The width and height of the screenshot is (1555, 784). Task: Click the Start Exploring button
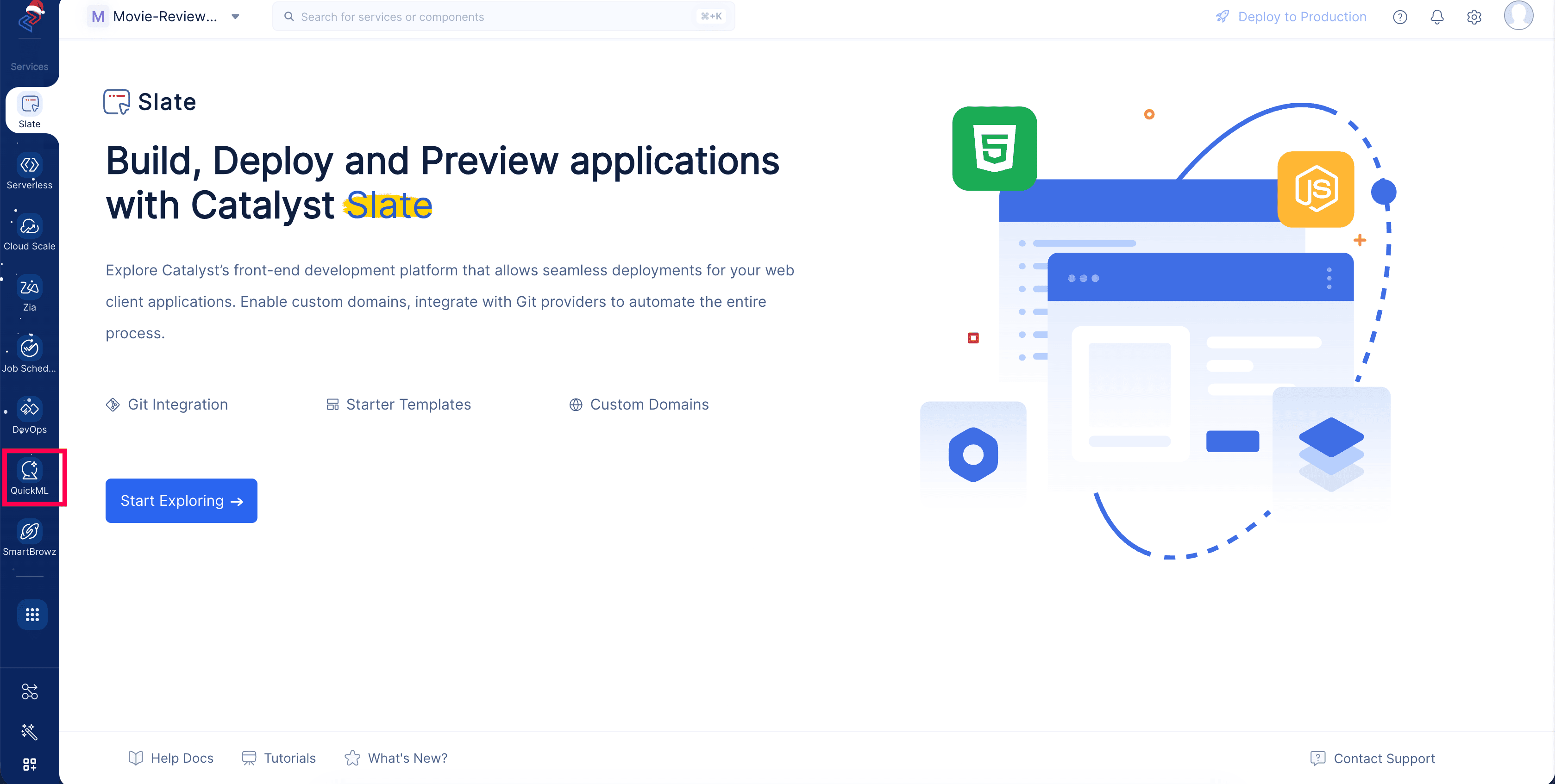(181, 501)
